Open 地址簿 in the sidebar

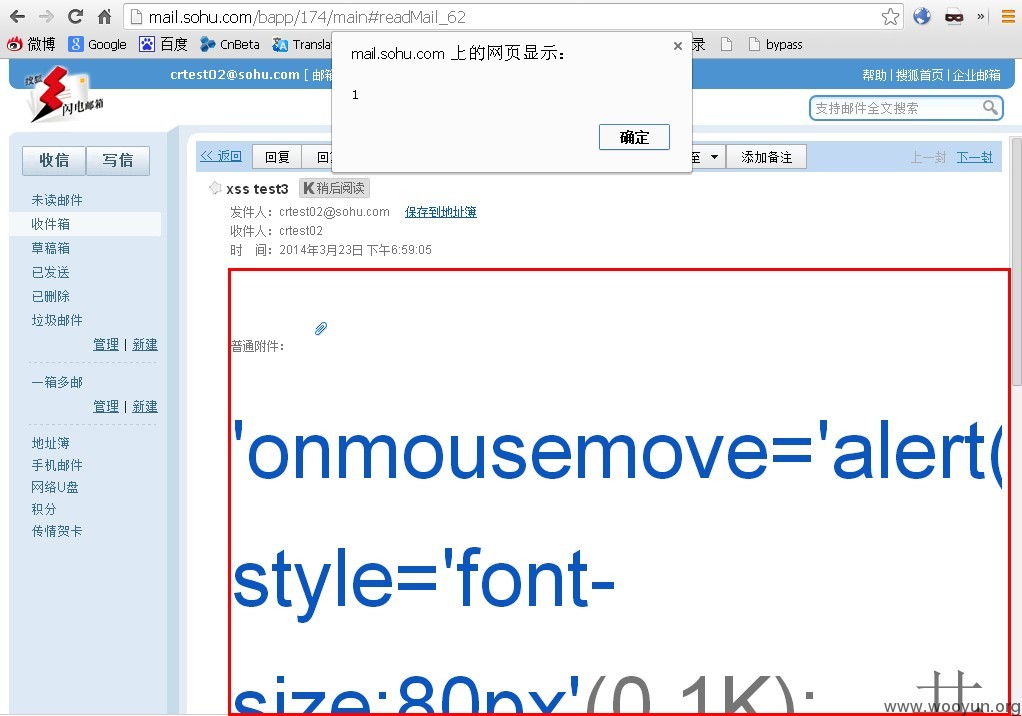50,444
